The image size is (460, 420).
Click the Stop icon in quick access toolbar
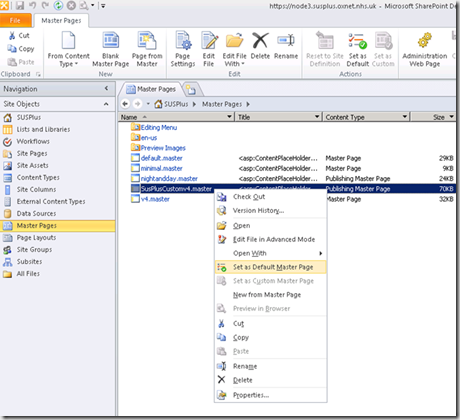click(x=71, y=6)
